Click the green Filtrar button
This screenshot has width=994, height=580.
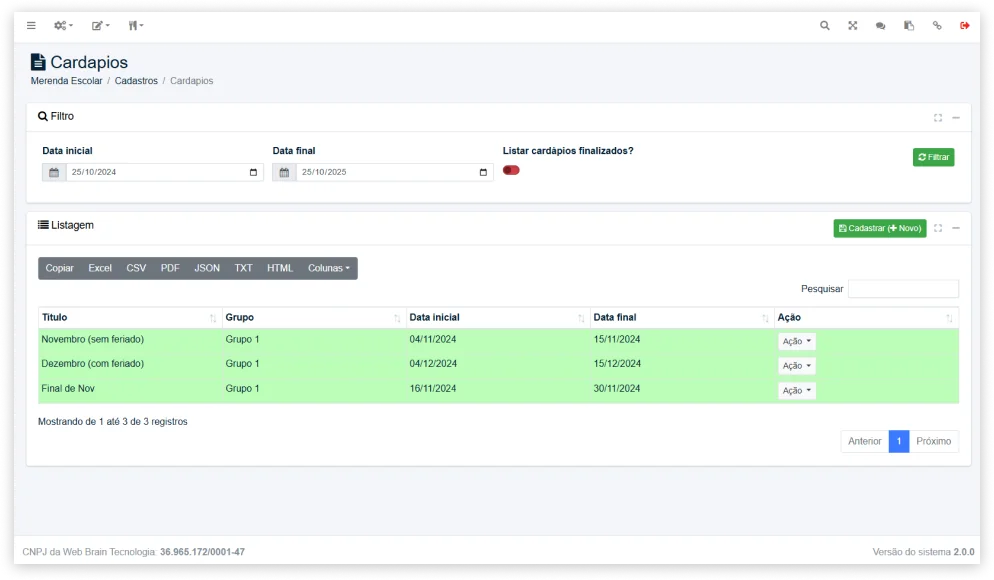click(x=933, y=157)
